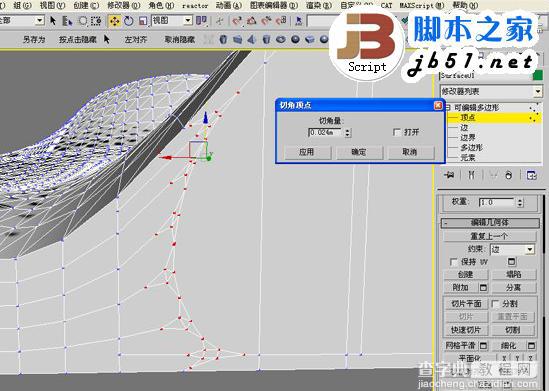Open settings box next to 网格平滑
The width and height of the screenshot is (549, 391).
(483, 346)
